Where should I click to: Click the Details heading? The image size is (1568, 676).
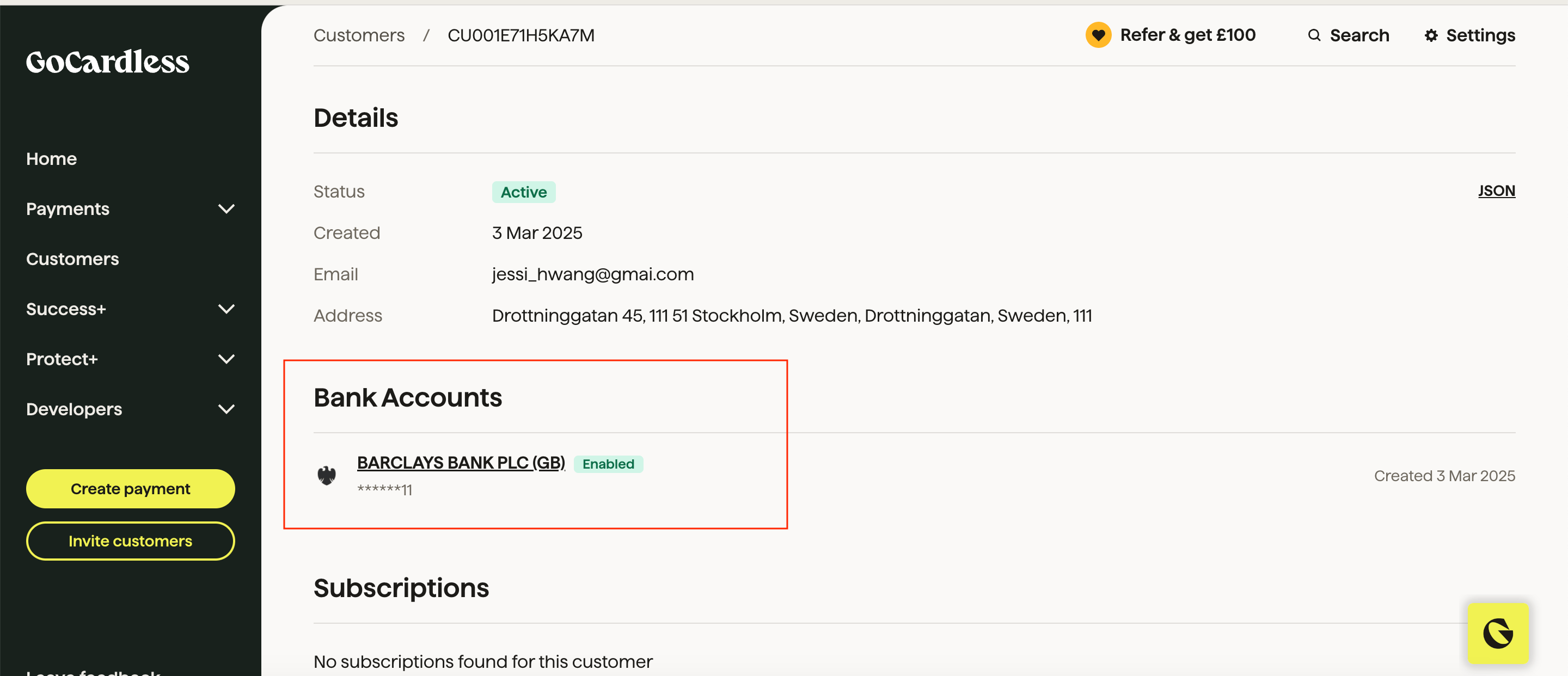356,118
